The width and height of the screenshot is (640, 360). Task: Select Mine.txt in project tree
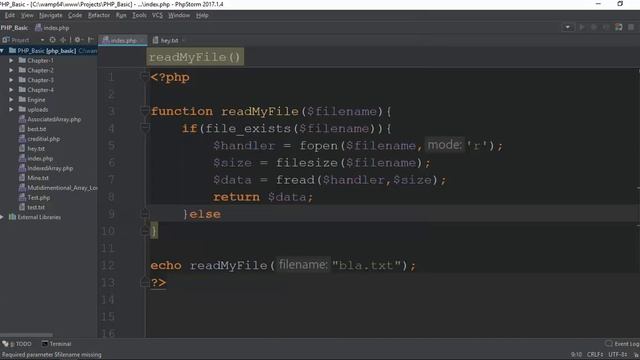click(34, 178)
